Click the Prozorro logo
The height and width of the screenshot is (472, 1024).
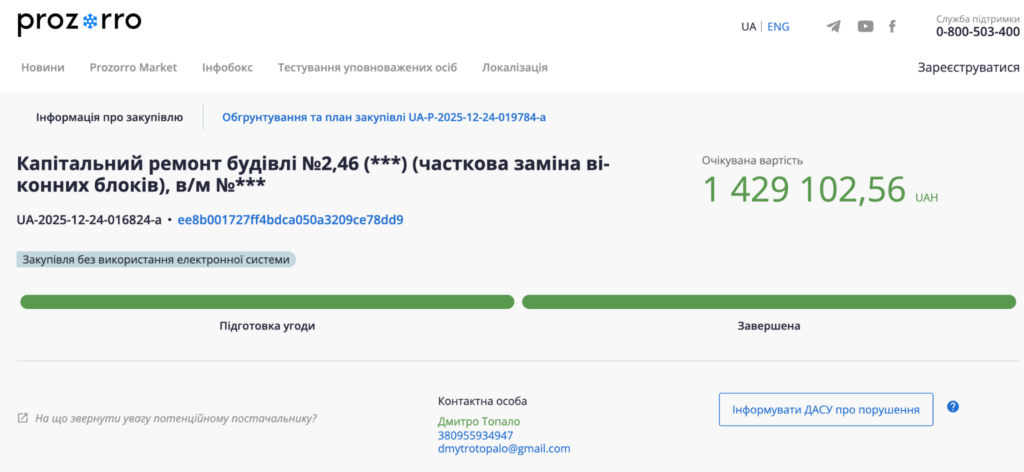click(x=79, y=22)
